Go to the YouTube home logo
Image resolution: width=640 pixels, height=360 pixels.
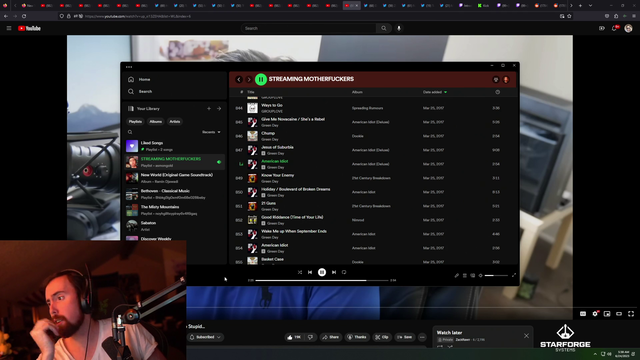click(29, 28)
